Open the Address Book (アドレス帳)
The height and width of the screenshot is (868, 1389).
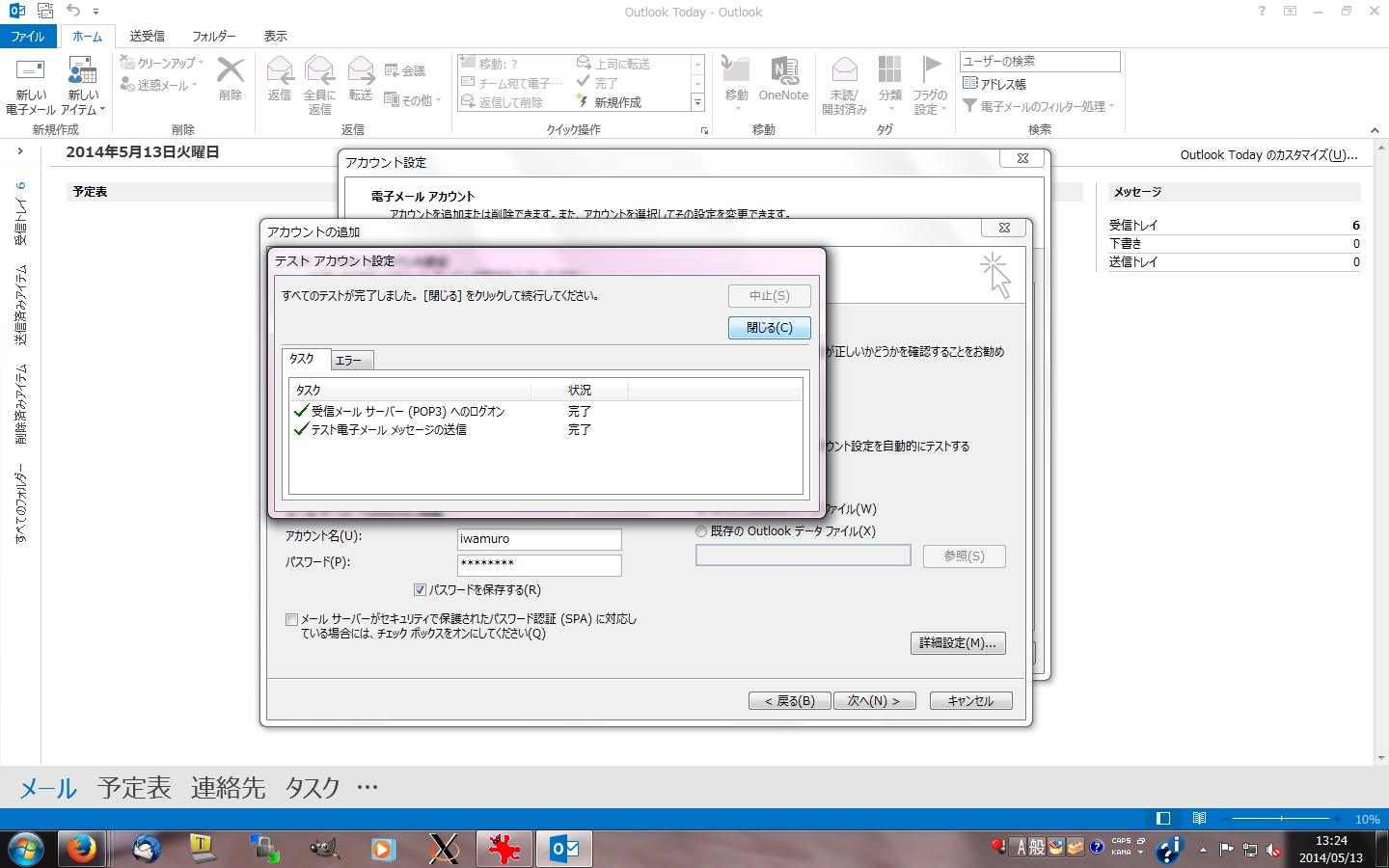pyautogui.click(x=994, y=84)
